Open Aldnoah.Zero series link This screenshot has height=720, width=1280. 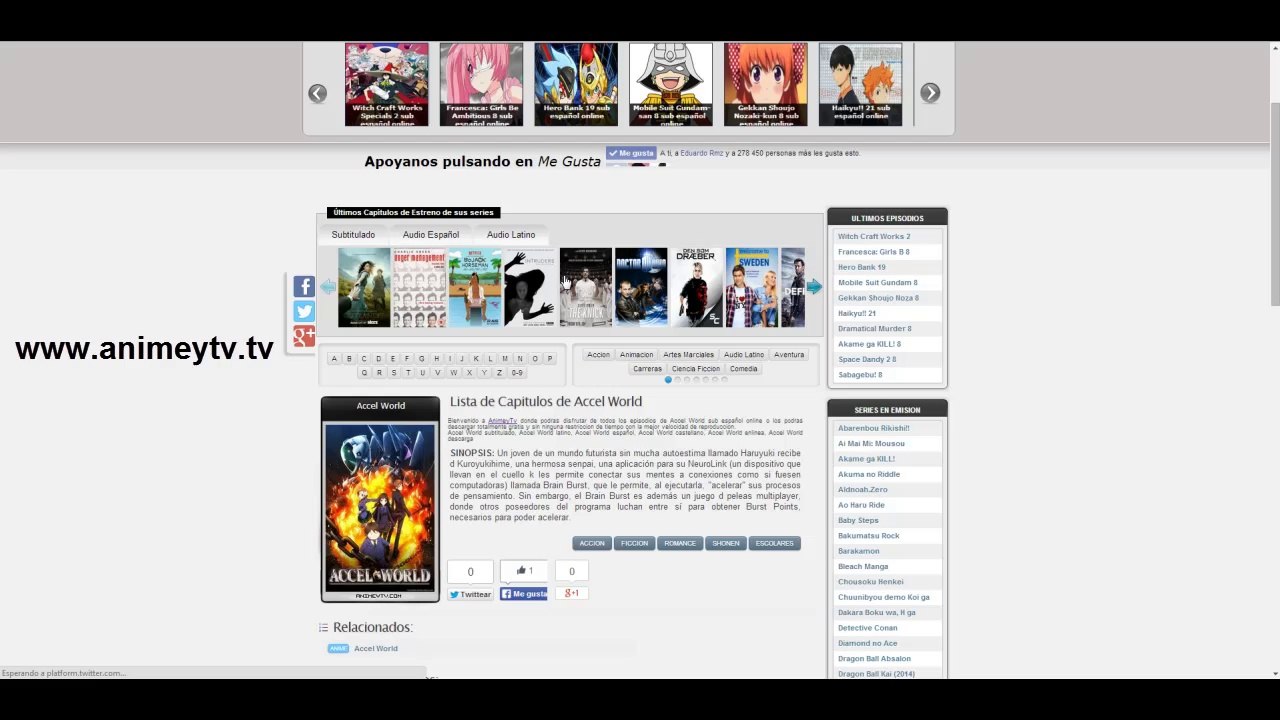pos(863,489)
